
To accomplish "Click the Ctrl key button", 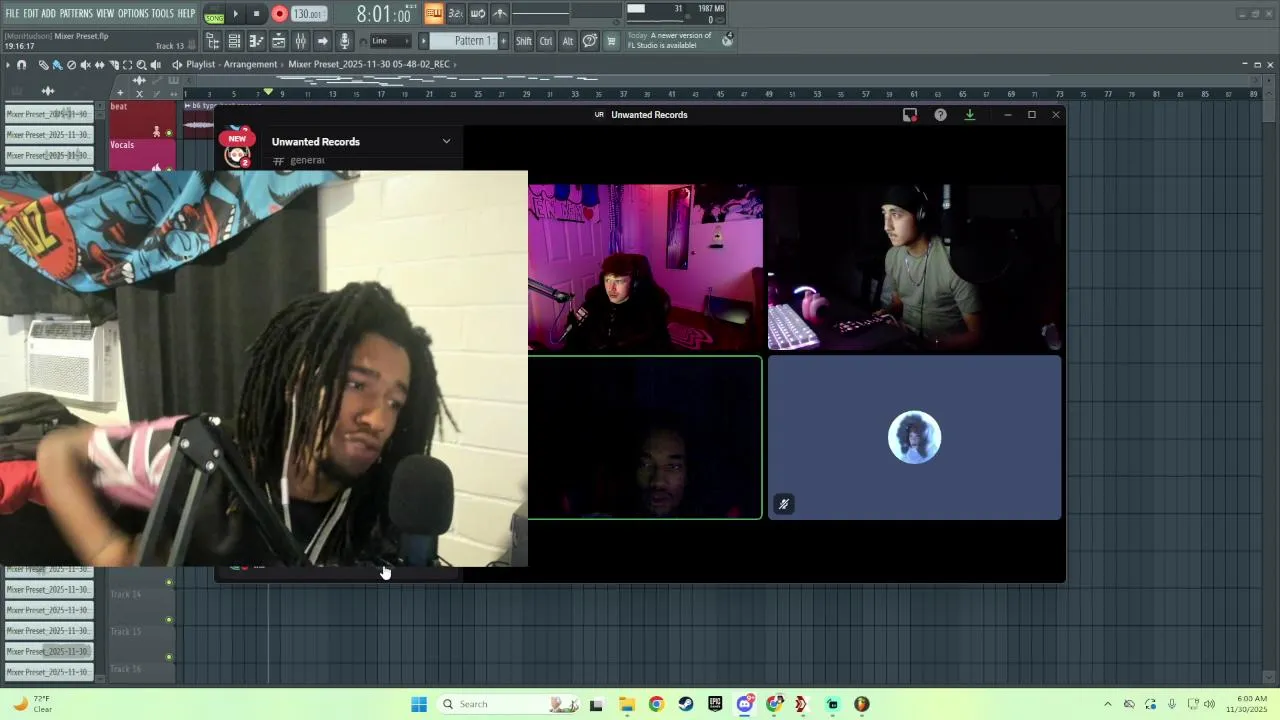I will click(546, 41).
